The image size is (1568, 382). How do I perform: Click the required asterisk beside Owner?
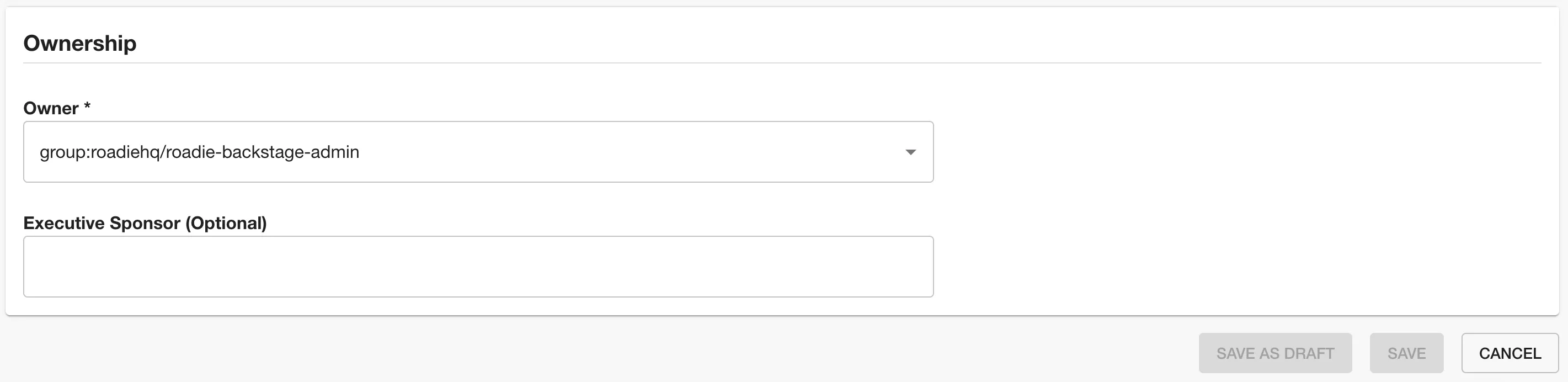tap(87, 107)
